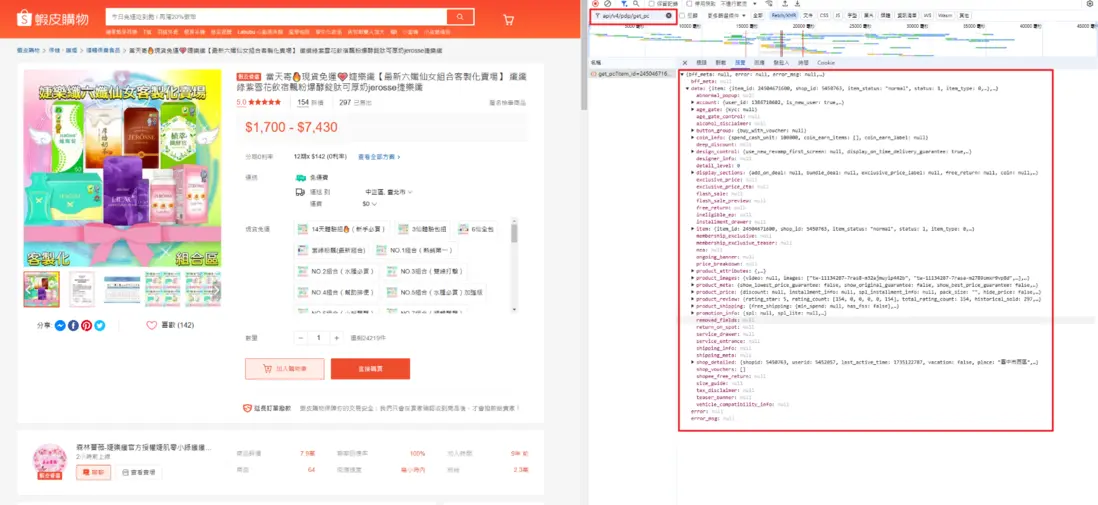
Task: Select the NO.1組合 variation option
Action: pos(414,250)
